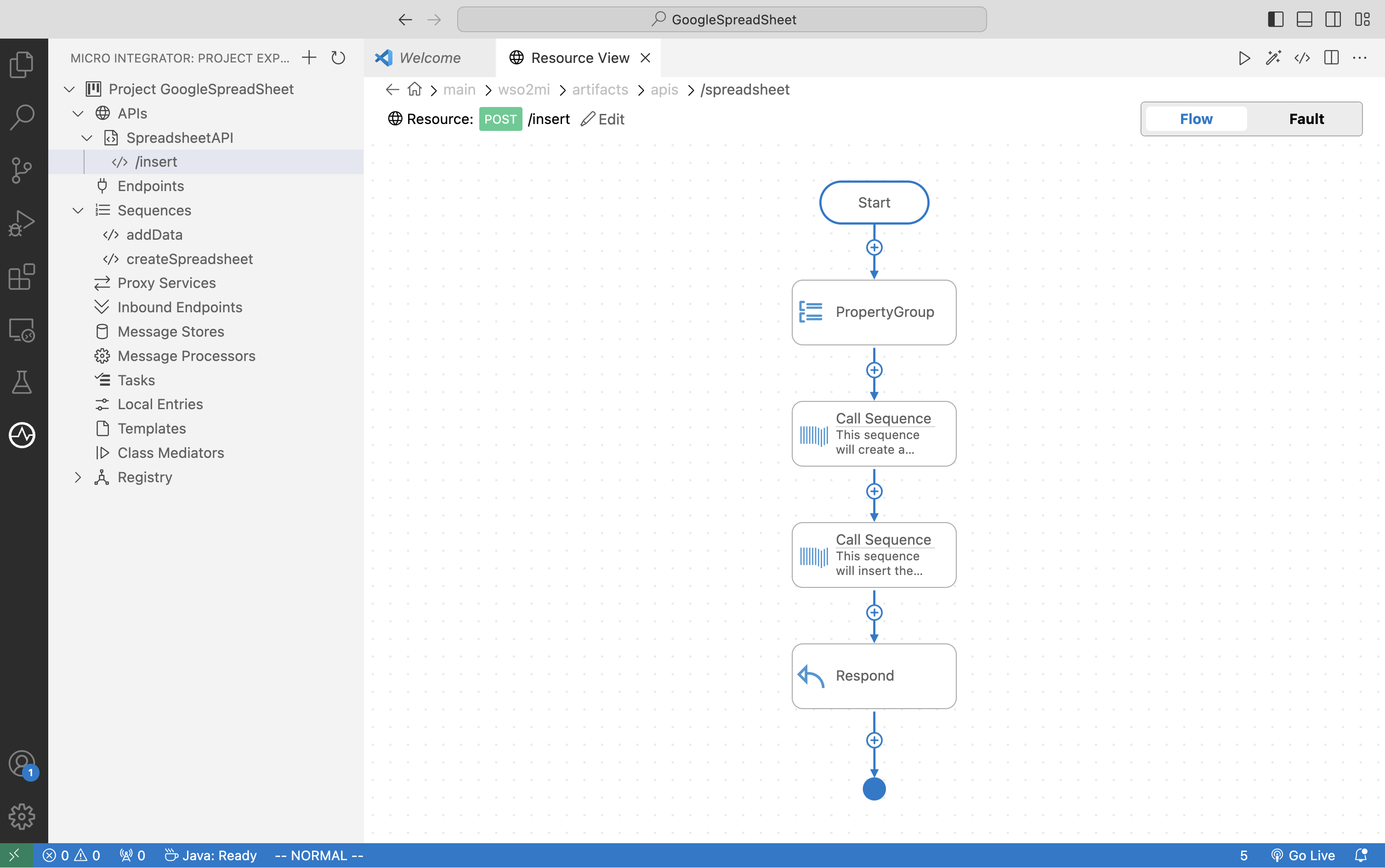1385x868 pixels.
Task: Collapse the Sequences tree node
Action: coord(78,211)
